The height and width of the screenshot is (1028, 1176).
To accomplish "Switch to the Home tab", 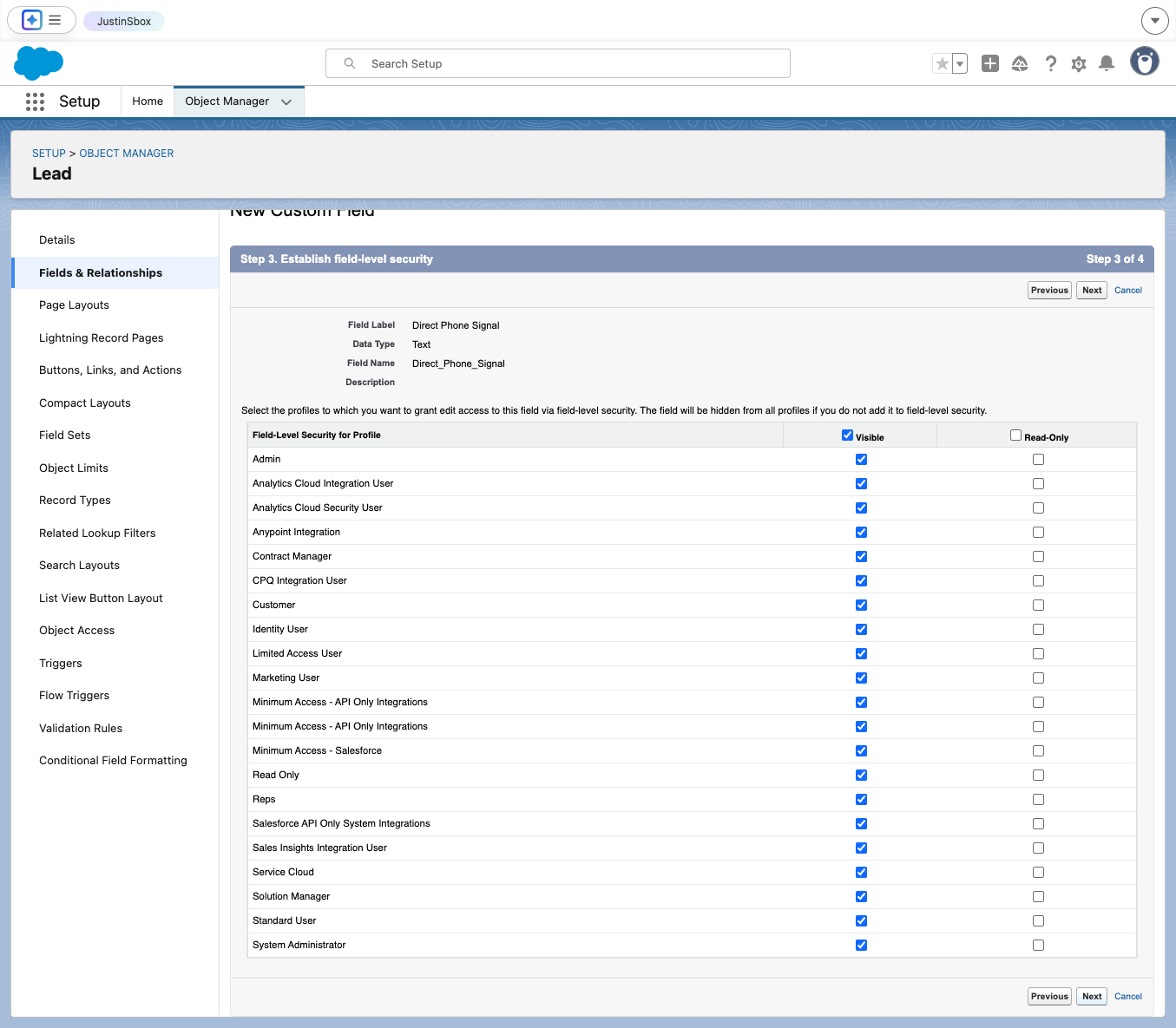I will [x=148, y=101].
